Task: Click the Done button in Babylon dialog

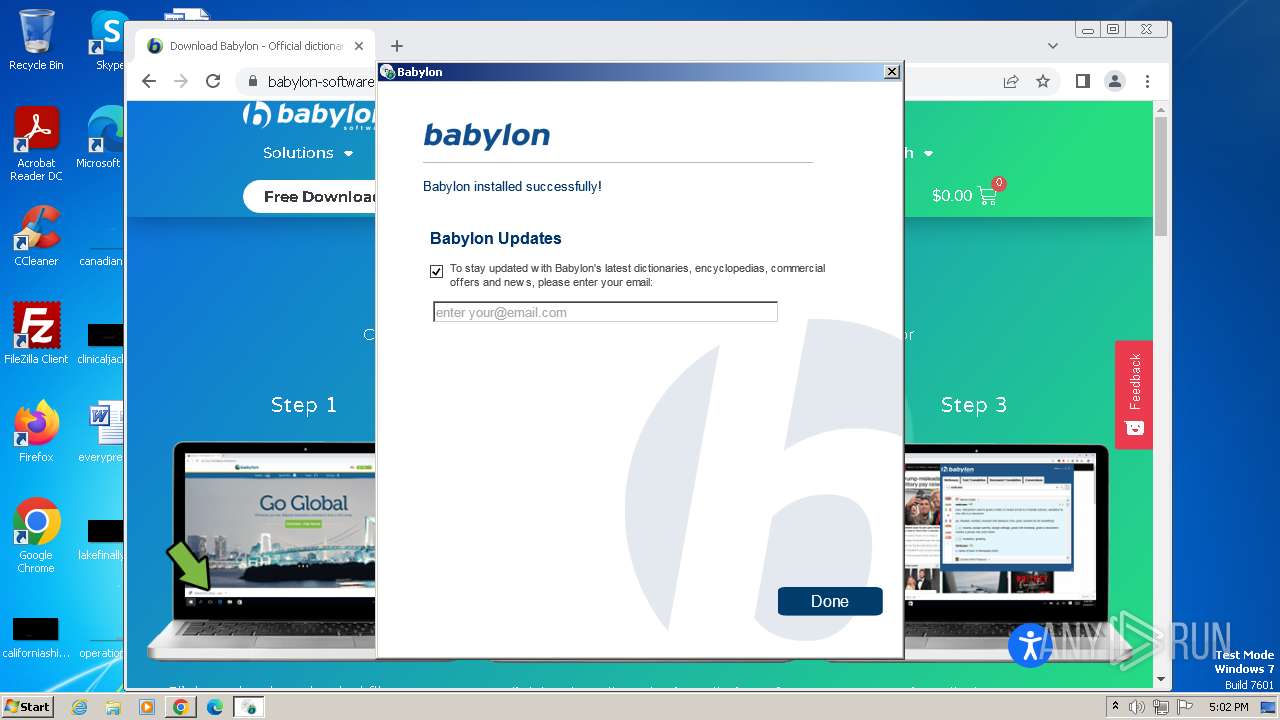Action: [829, 601]
